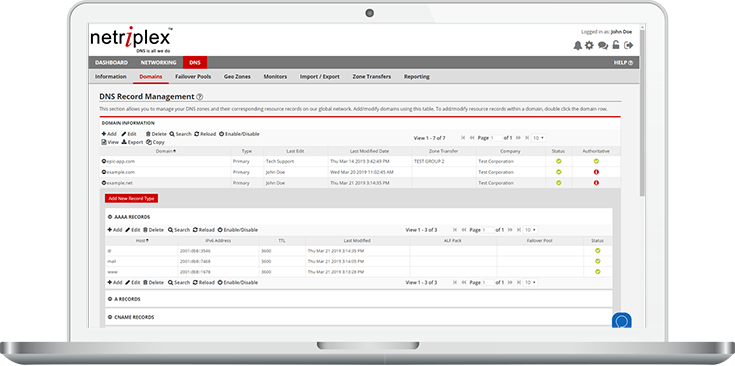Image resolution: width=735 pixels, height=366 pixels.
Task: Collapse the AAAA Records section
Action: [110, 217]
